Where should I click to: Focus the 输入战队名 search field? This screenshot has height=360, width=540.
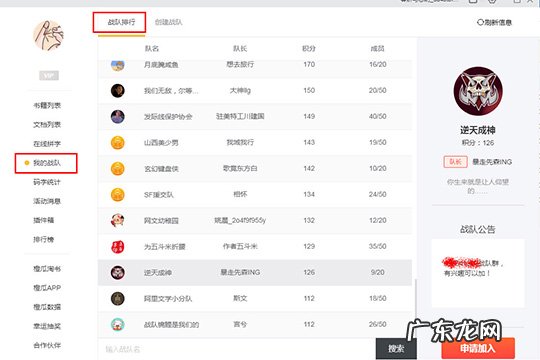[x=237, y=349]
